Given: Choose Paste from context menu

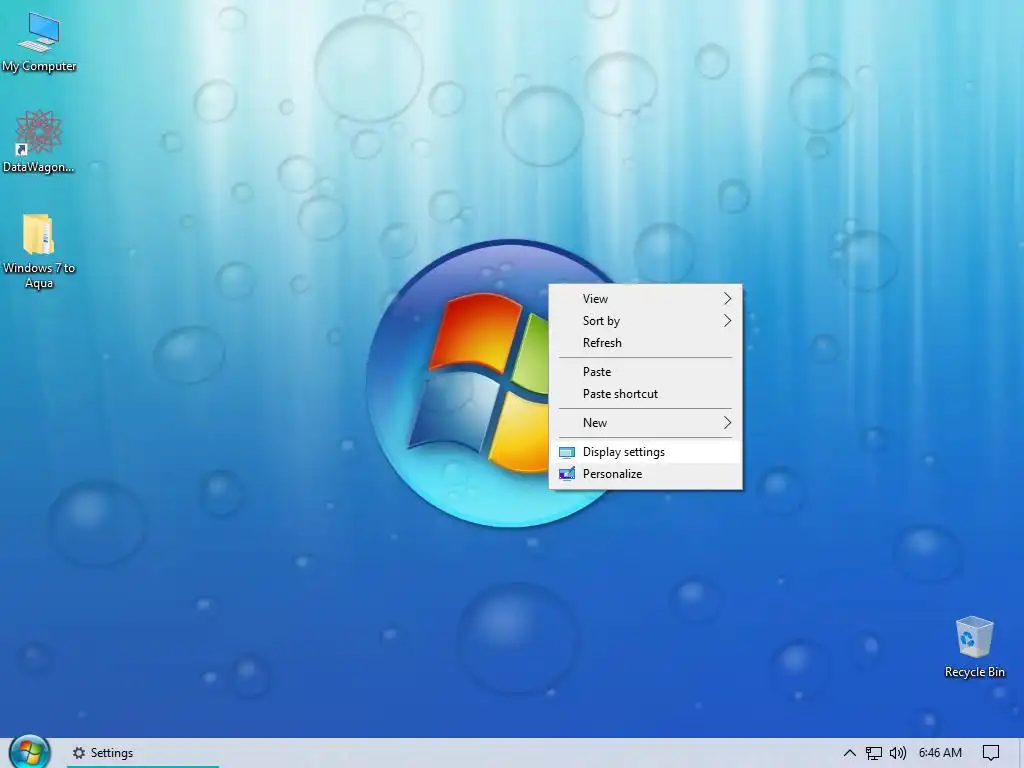Looking at the screenshot, I should point(645,372).
